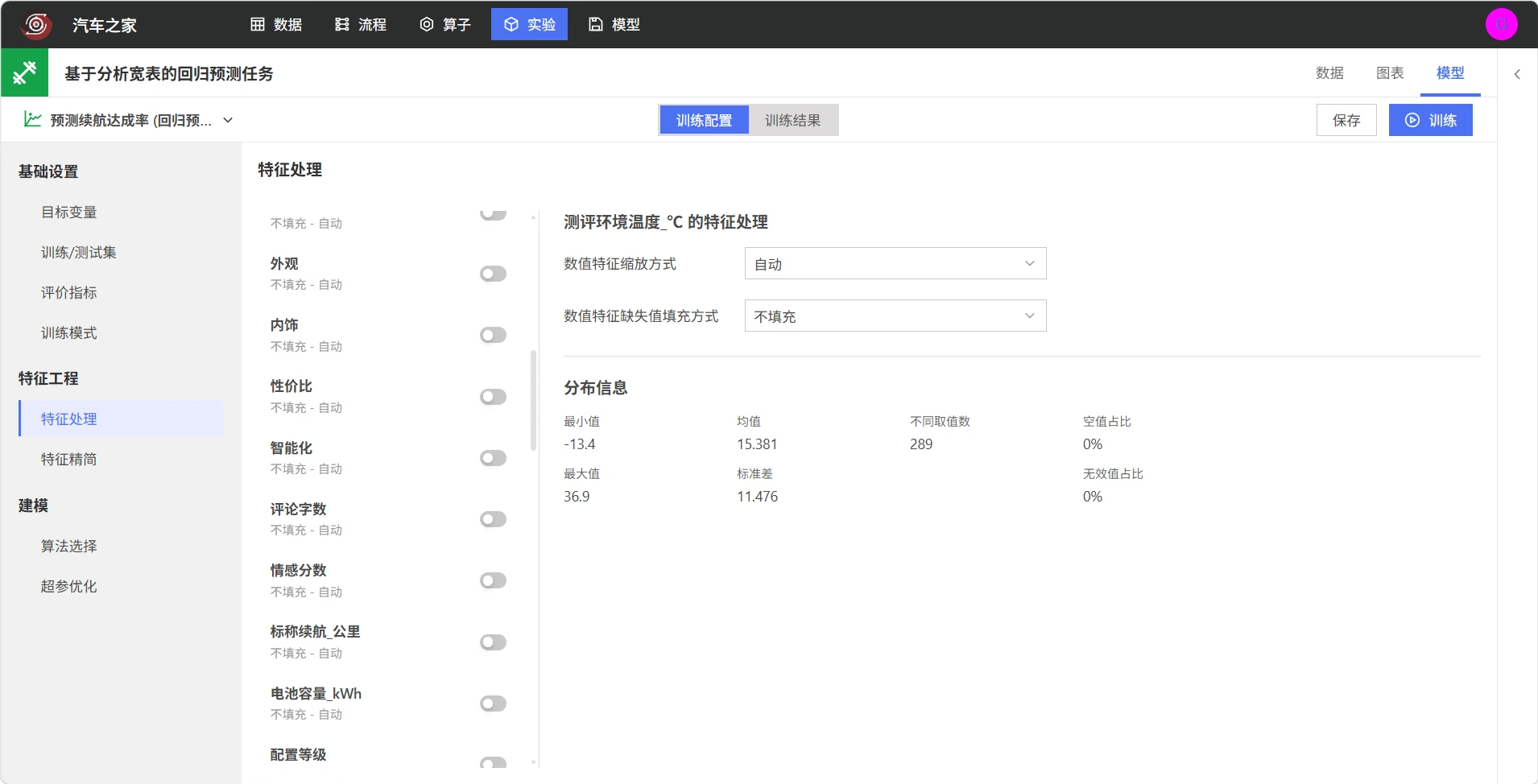Switch to the 模型 tab on the right
1538x784 pixels.
(x=1450, y=72)
